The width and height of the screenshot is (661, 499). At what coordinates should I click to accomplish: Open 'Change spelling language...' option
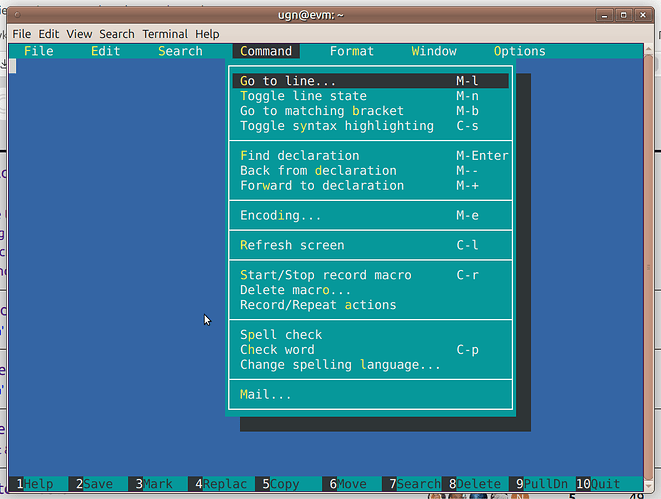(x=340, y=365)
